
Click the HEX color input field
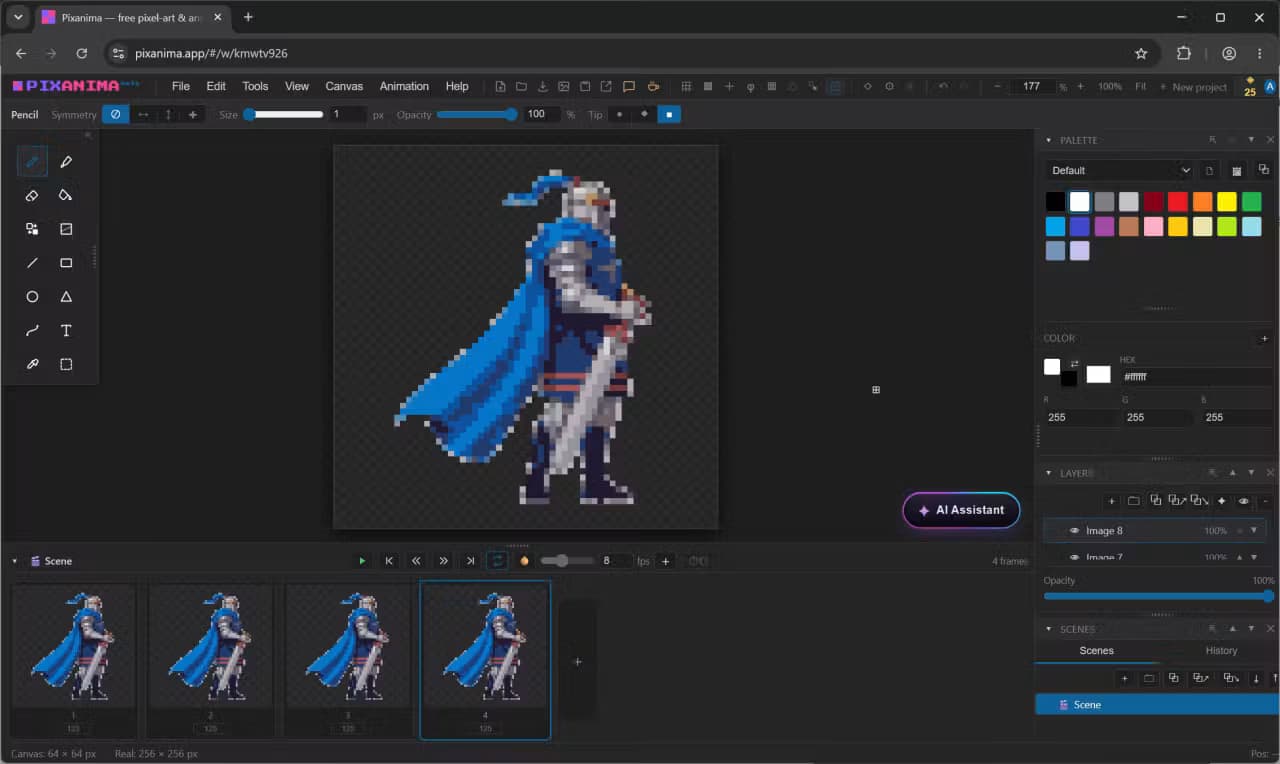[1196, 377]
